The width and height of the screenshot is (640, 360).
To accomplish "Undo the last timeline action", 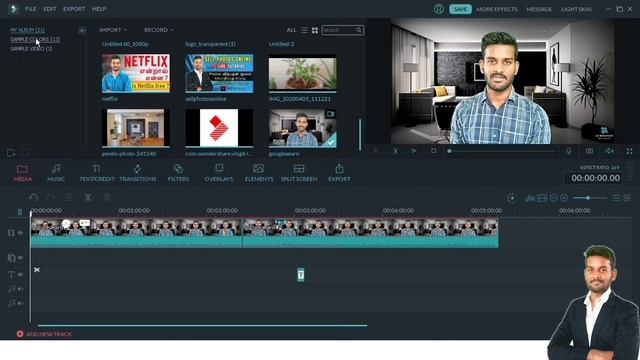I will [x=33, y=198].
